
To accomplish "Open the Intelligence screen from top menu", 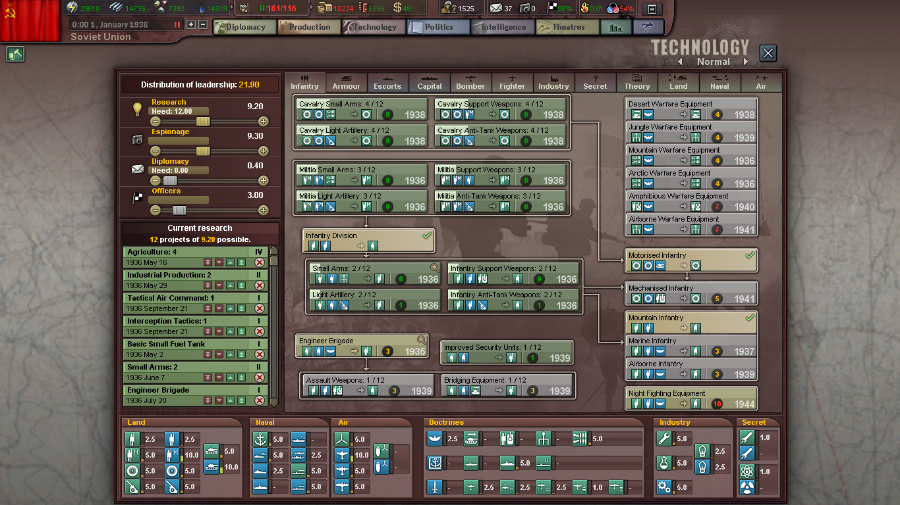I will click(x=503, y=27).
